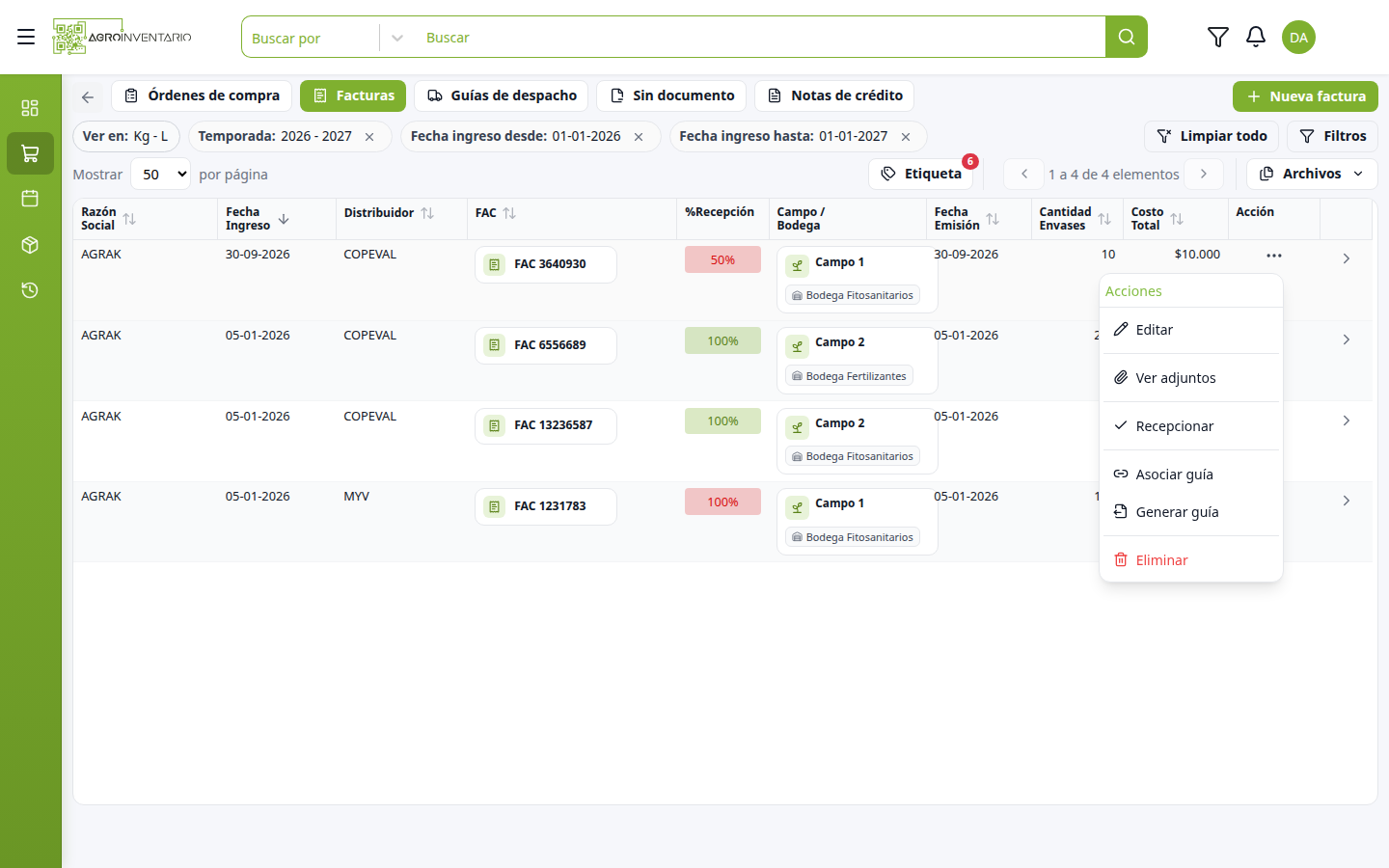Select Recepcionar in Acciones menu
The width and height of the screenshot is (1389, 868).
tap(1191, 426)
